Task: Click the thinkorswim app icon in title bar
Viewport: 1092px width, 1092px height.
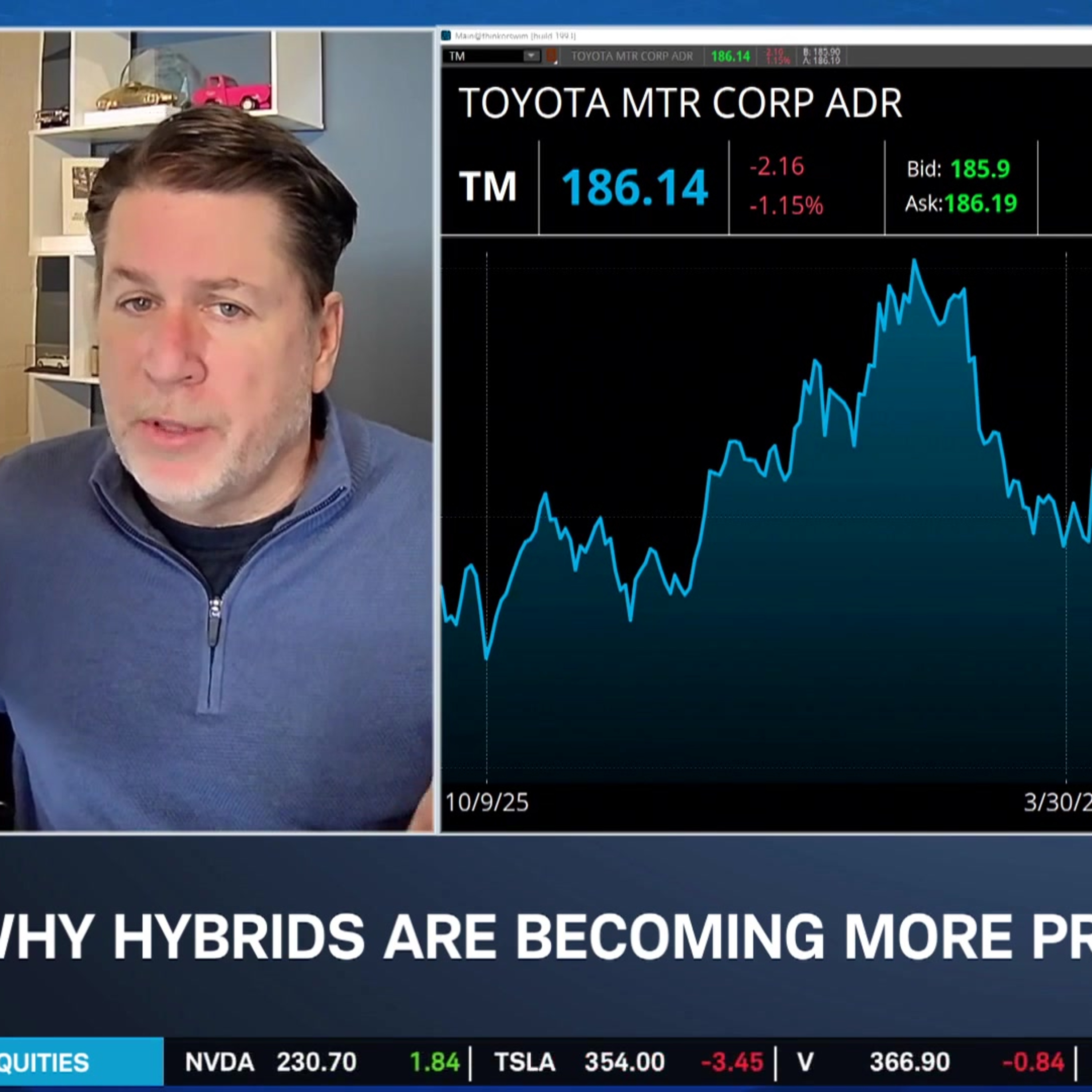Action: [x=446, y=36]
